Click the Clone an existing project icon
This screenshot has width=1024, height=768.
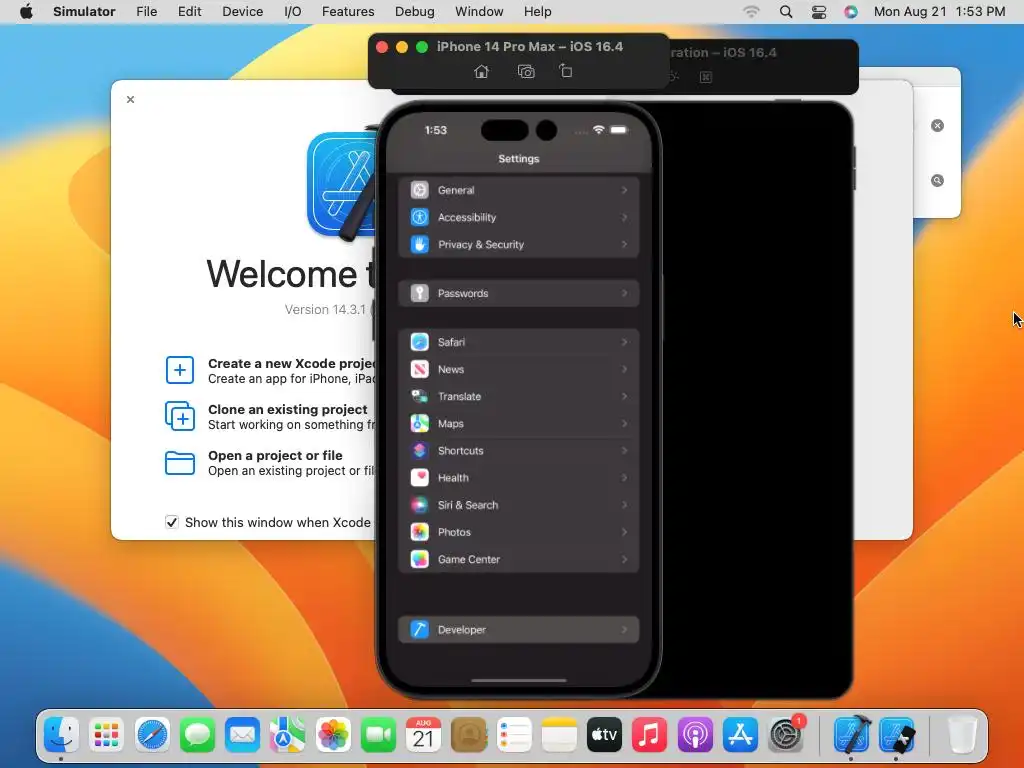click(180, 416)
